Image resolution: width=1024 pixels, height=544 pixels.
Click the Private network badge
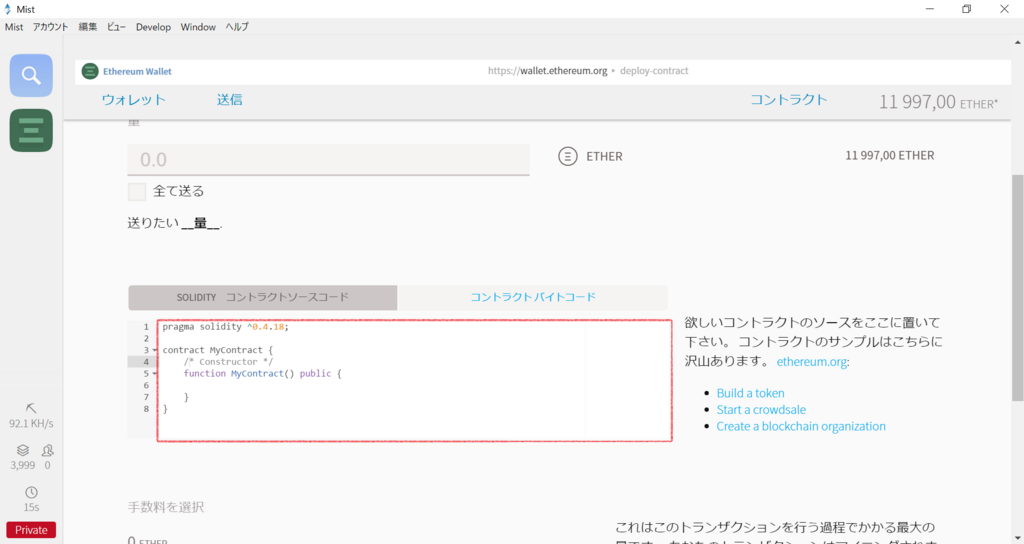(x=31, y=530)
